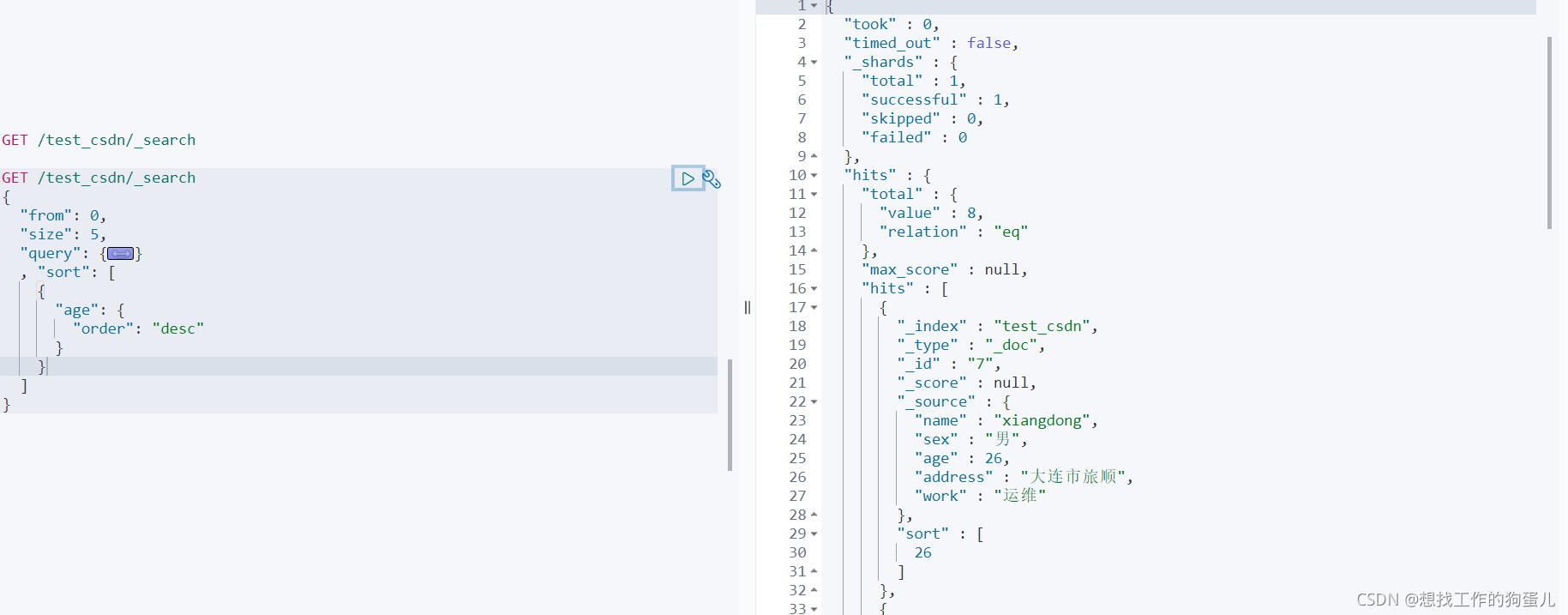Select the second GET /test_csdn/_search request line
This screenshot has height=615, width=1568.
pos(99,178)
